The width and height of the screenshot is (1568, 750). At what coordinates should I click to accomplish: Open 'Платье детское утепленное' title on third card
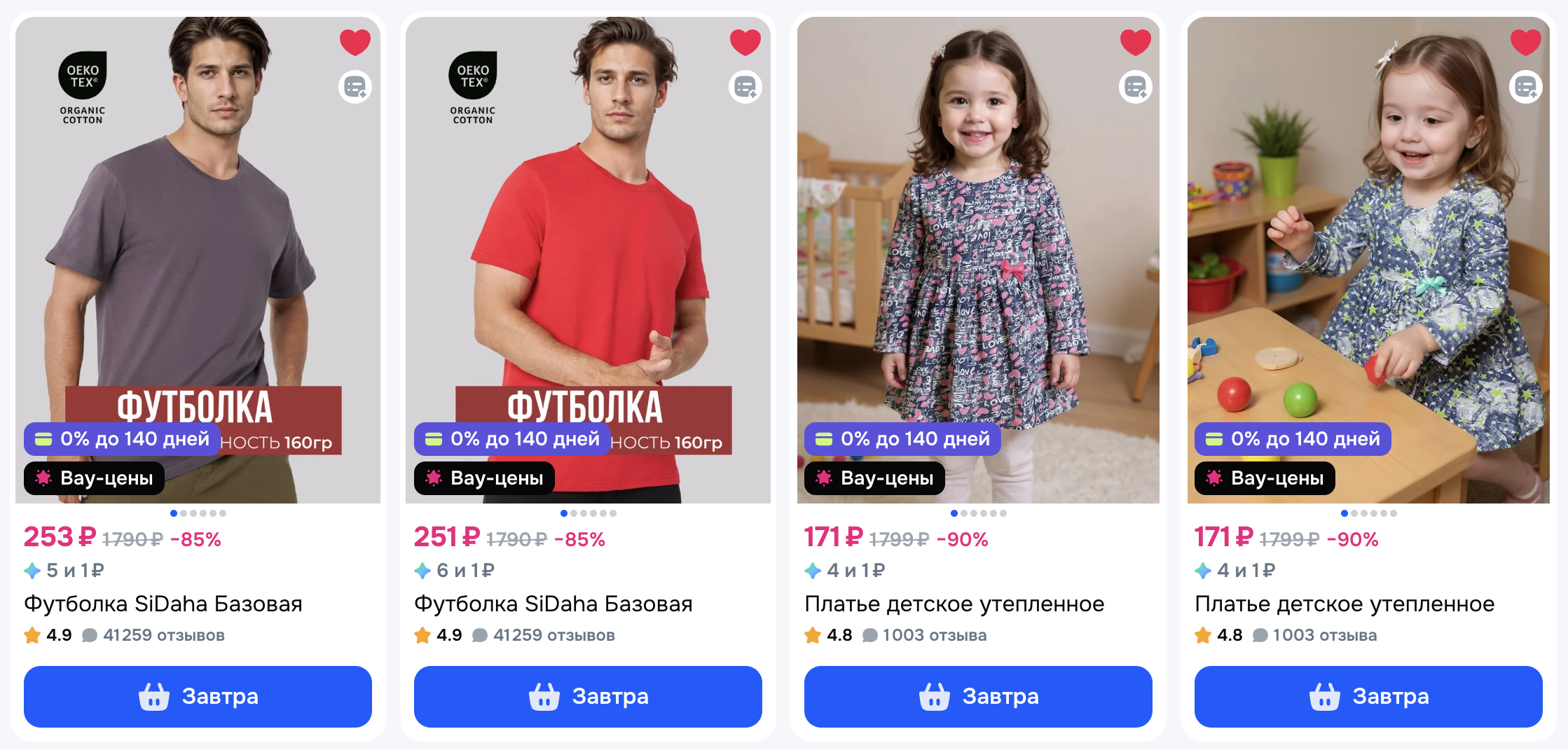coord(954,604)
